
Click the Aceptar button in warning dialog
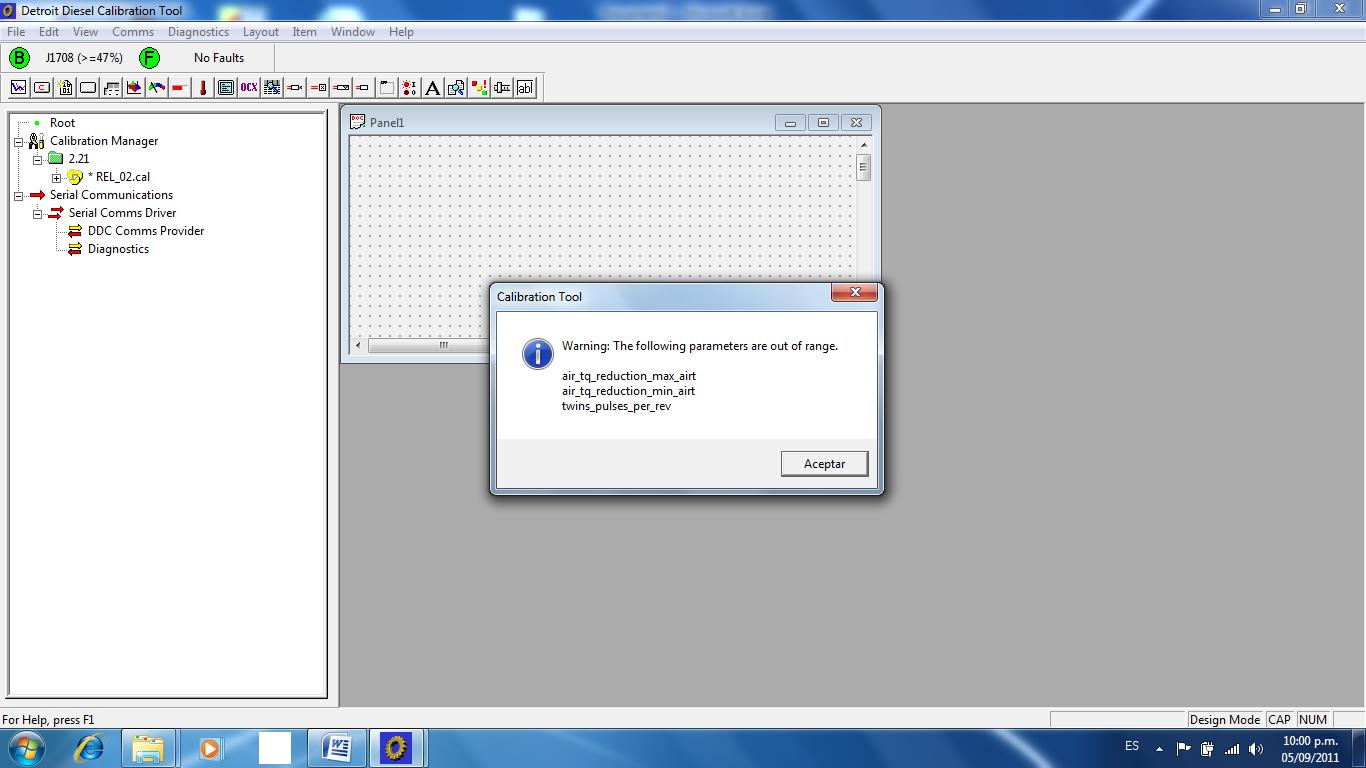[824, 464]
